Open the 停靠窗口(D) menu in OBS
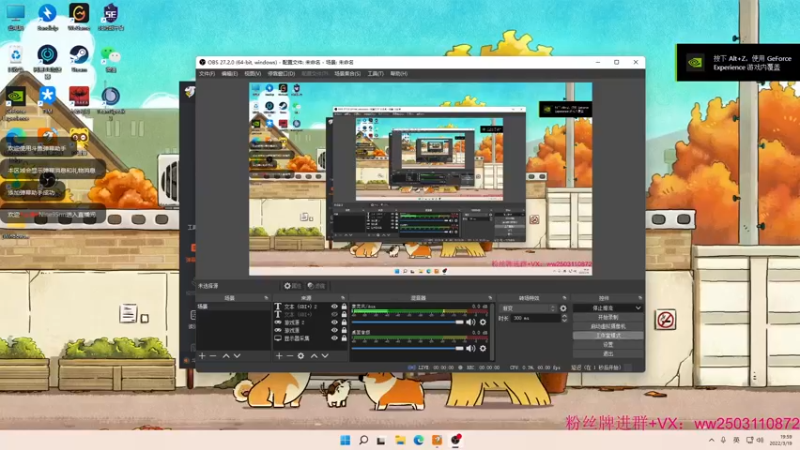 (281, 74)
